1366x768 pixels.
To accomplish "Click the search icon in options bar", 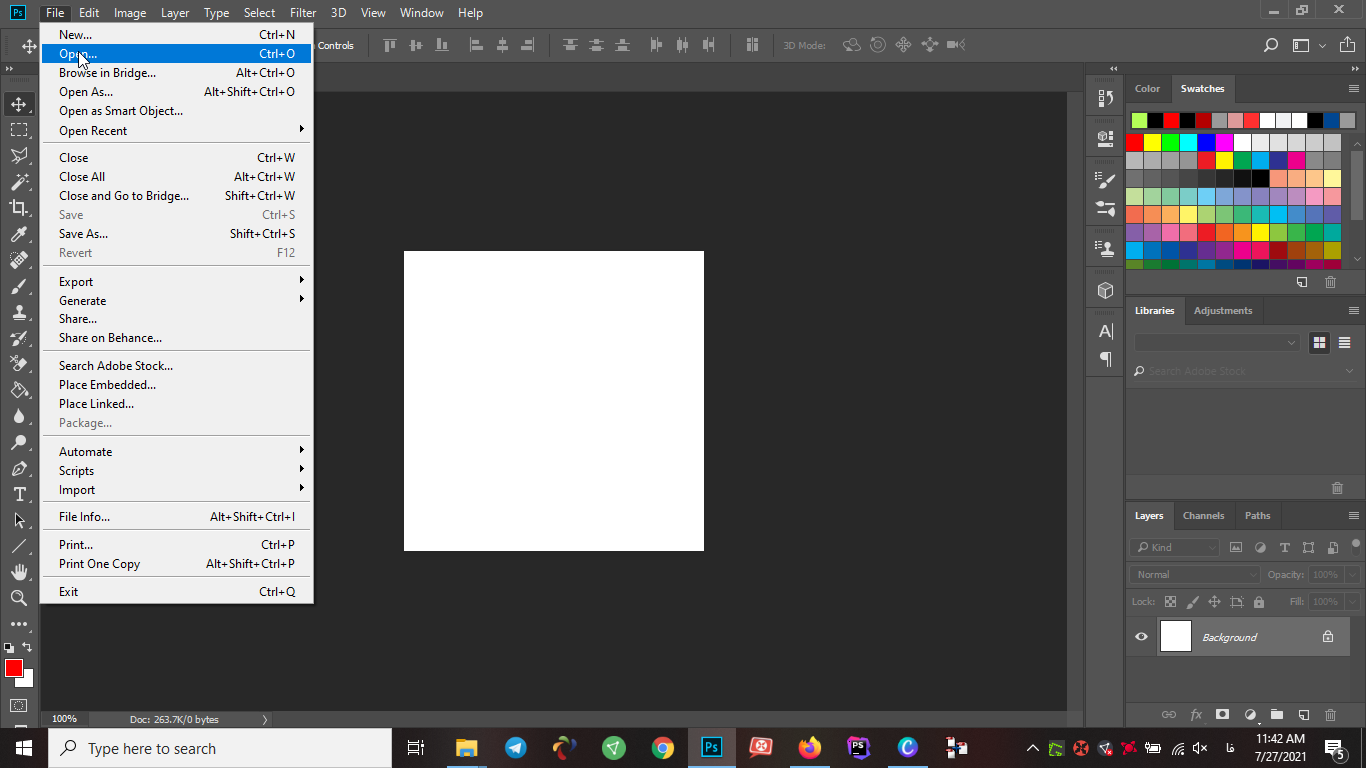I will (1271, 45).
